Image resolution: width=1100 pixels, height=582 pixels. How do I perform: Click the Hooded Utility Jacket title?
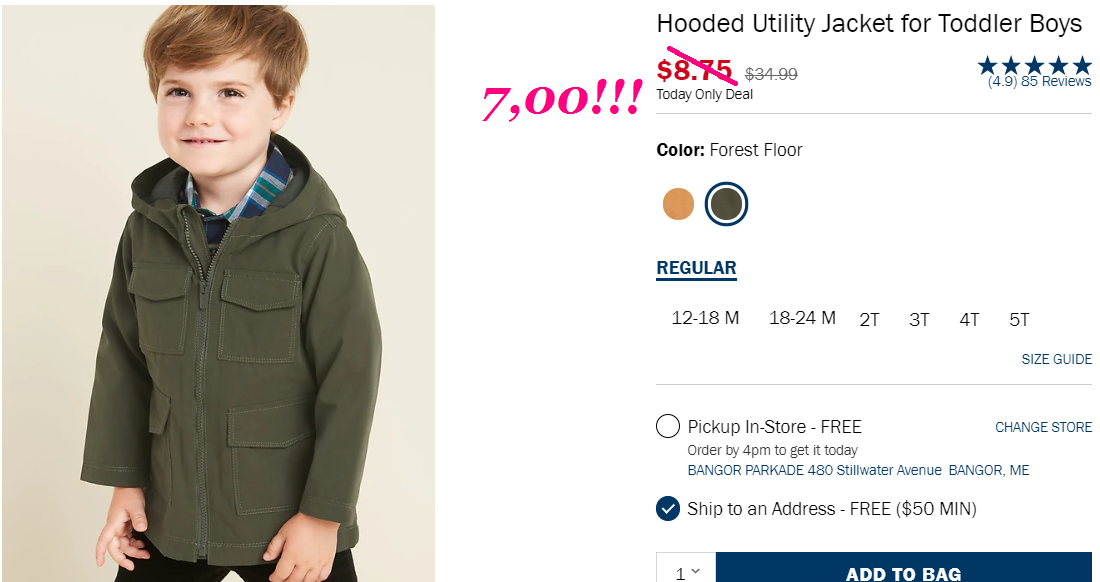point(869,25)
